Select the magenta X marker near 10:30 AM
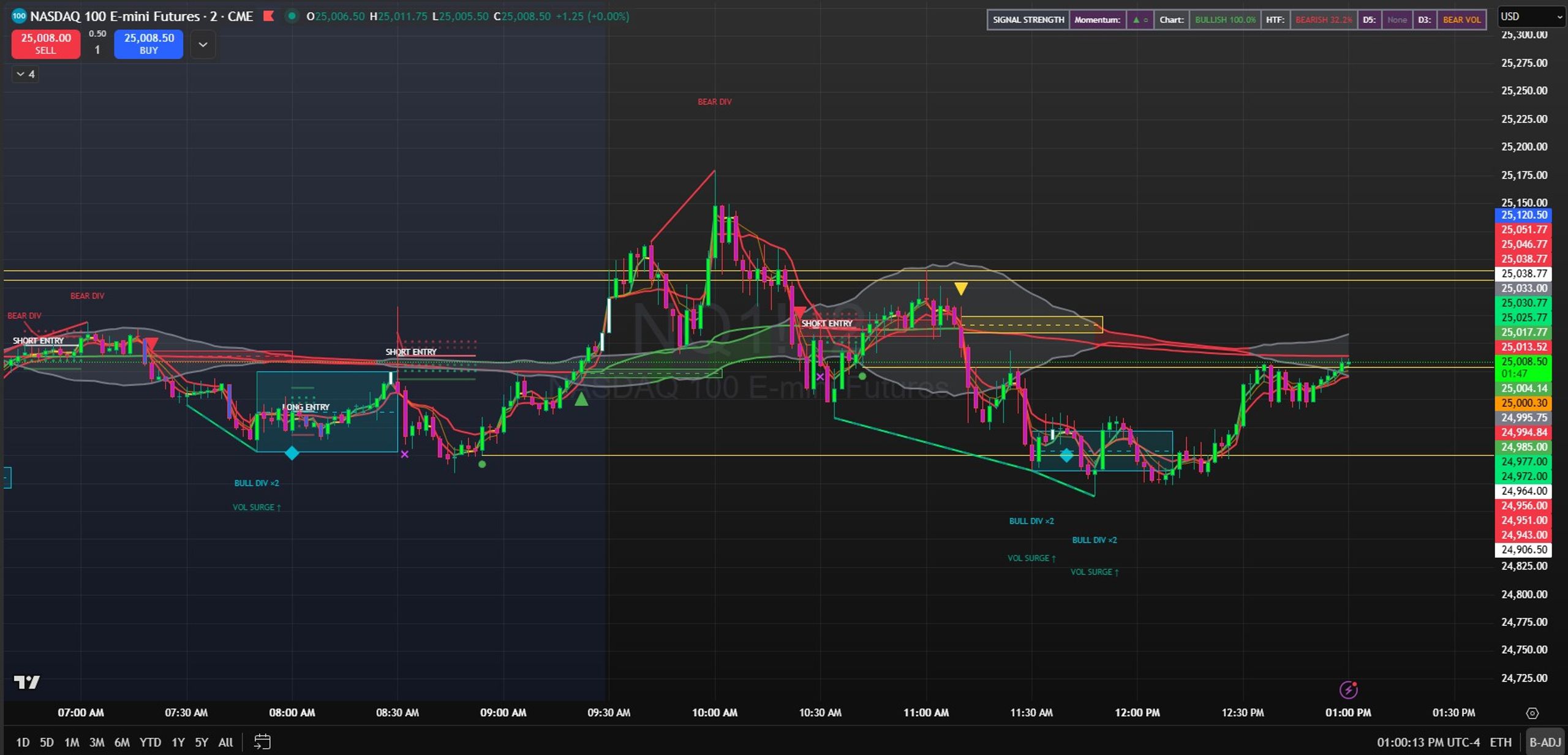Screen dimensions: 1568x755 [820, 377]
